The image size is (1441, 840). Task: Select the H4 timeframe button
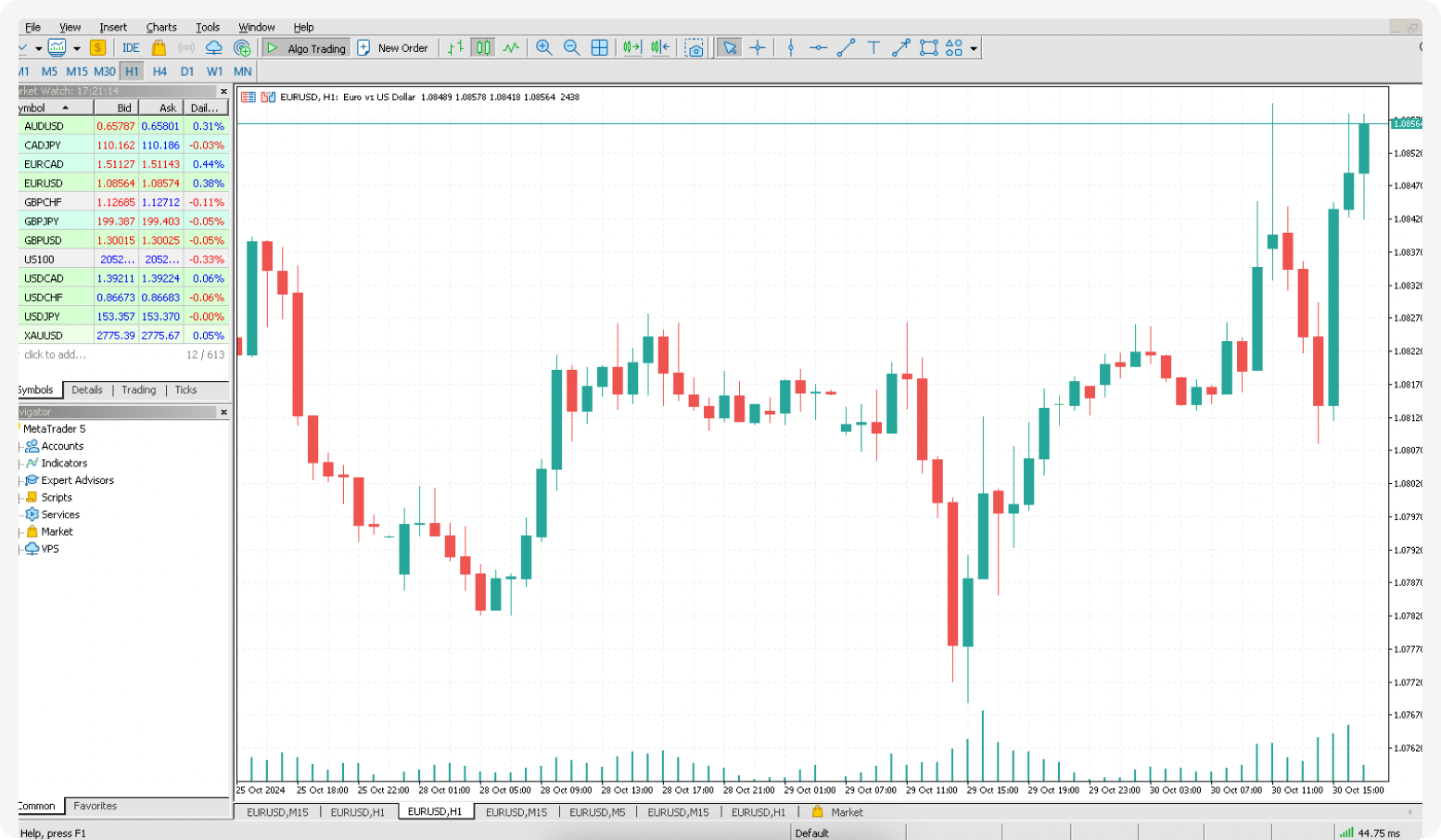pos(159,71)
